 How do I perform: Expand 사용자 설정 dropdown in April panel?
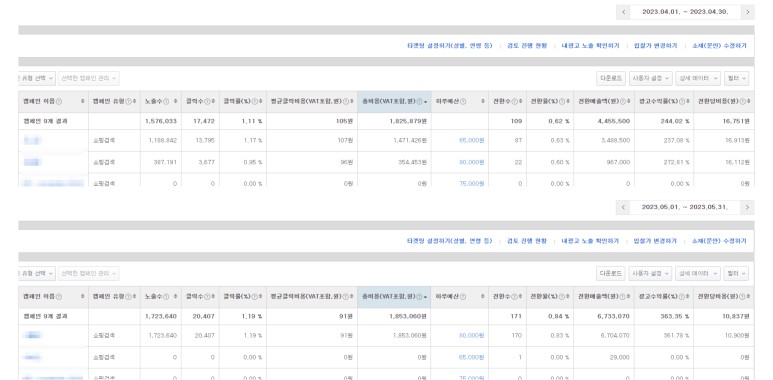point(651,78)
